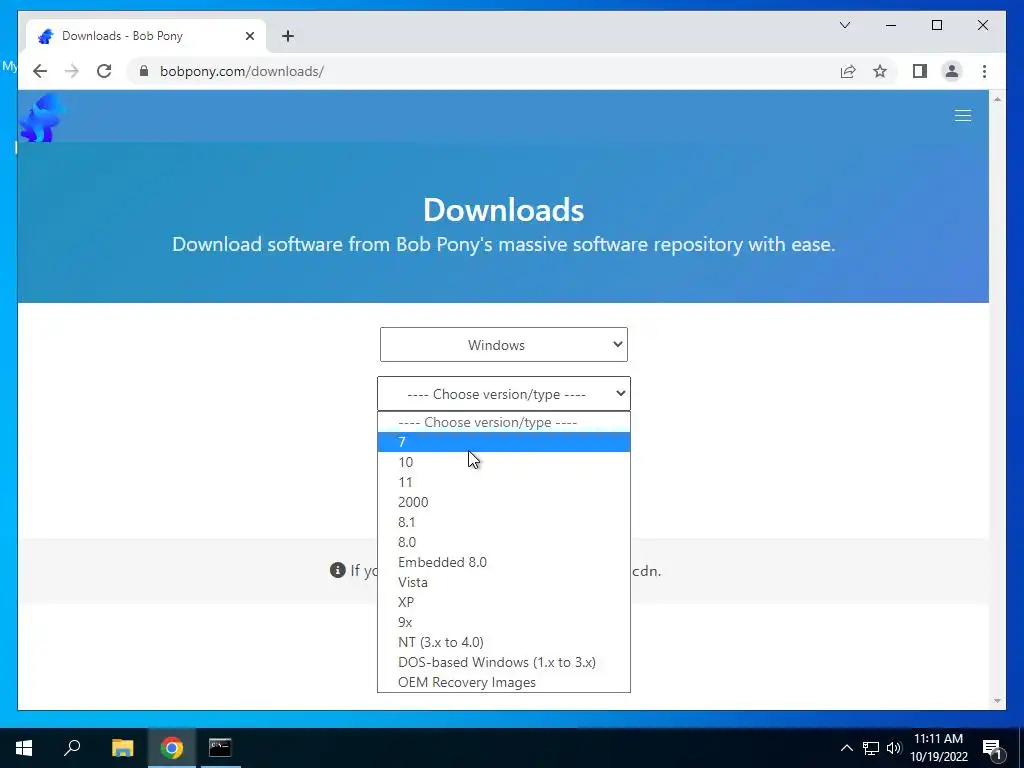1024x768 pixels.
Task: Click the share page icon in the address bar
Action: 848,71
